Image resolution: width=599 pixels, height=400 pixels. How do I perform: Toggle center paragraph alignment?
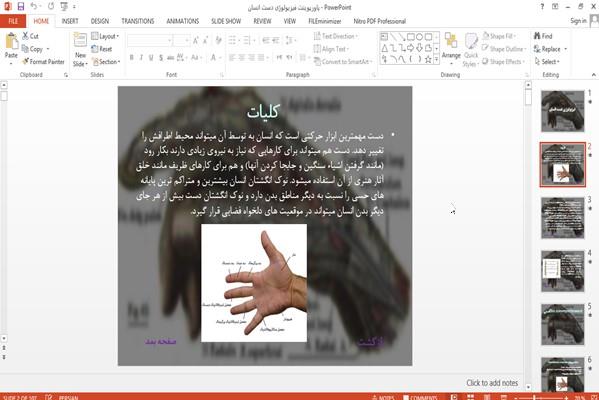click(242, 57)
